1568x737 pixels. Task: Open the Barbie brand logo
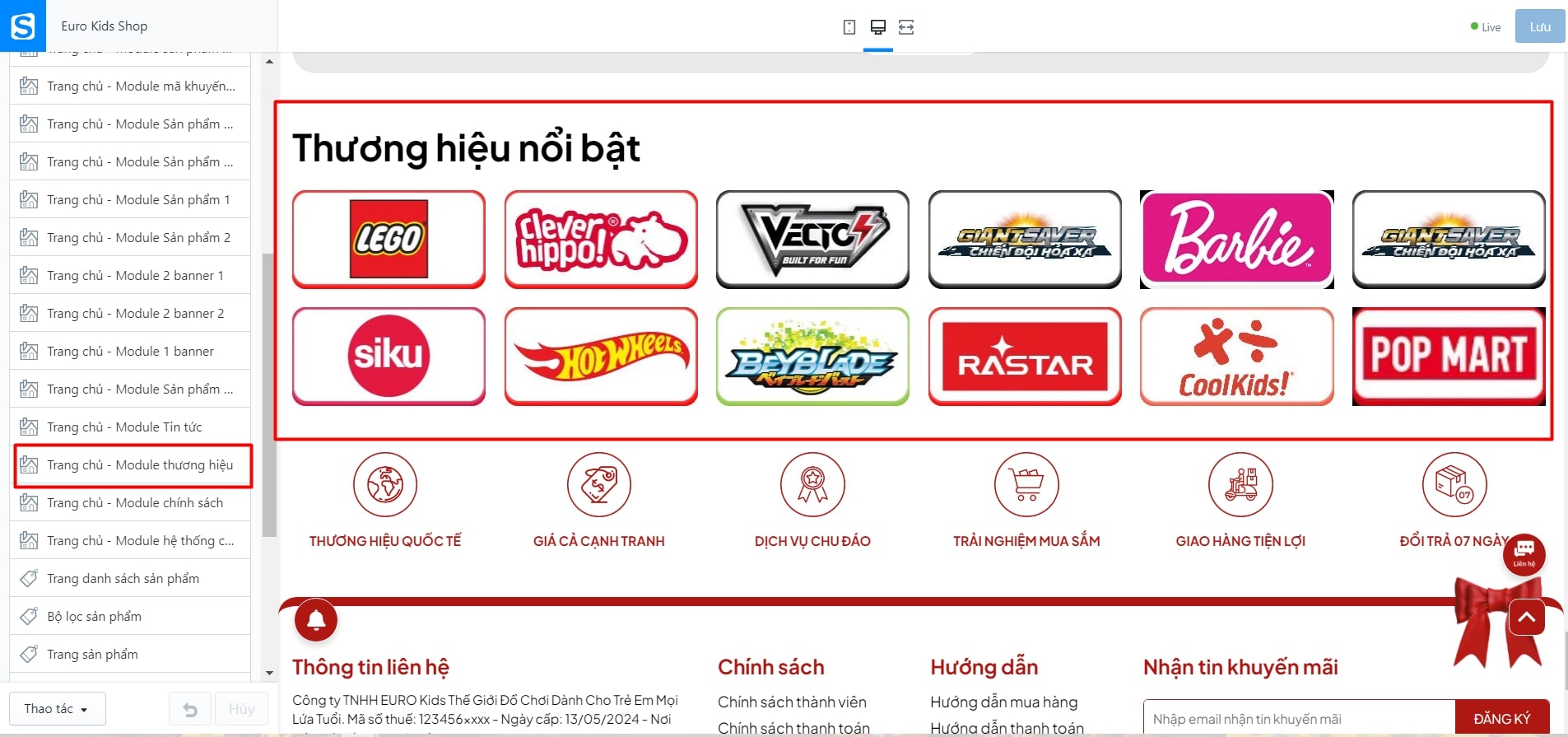pyautogui.click(x=1237, y=240)
